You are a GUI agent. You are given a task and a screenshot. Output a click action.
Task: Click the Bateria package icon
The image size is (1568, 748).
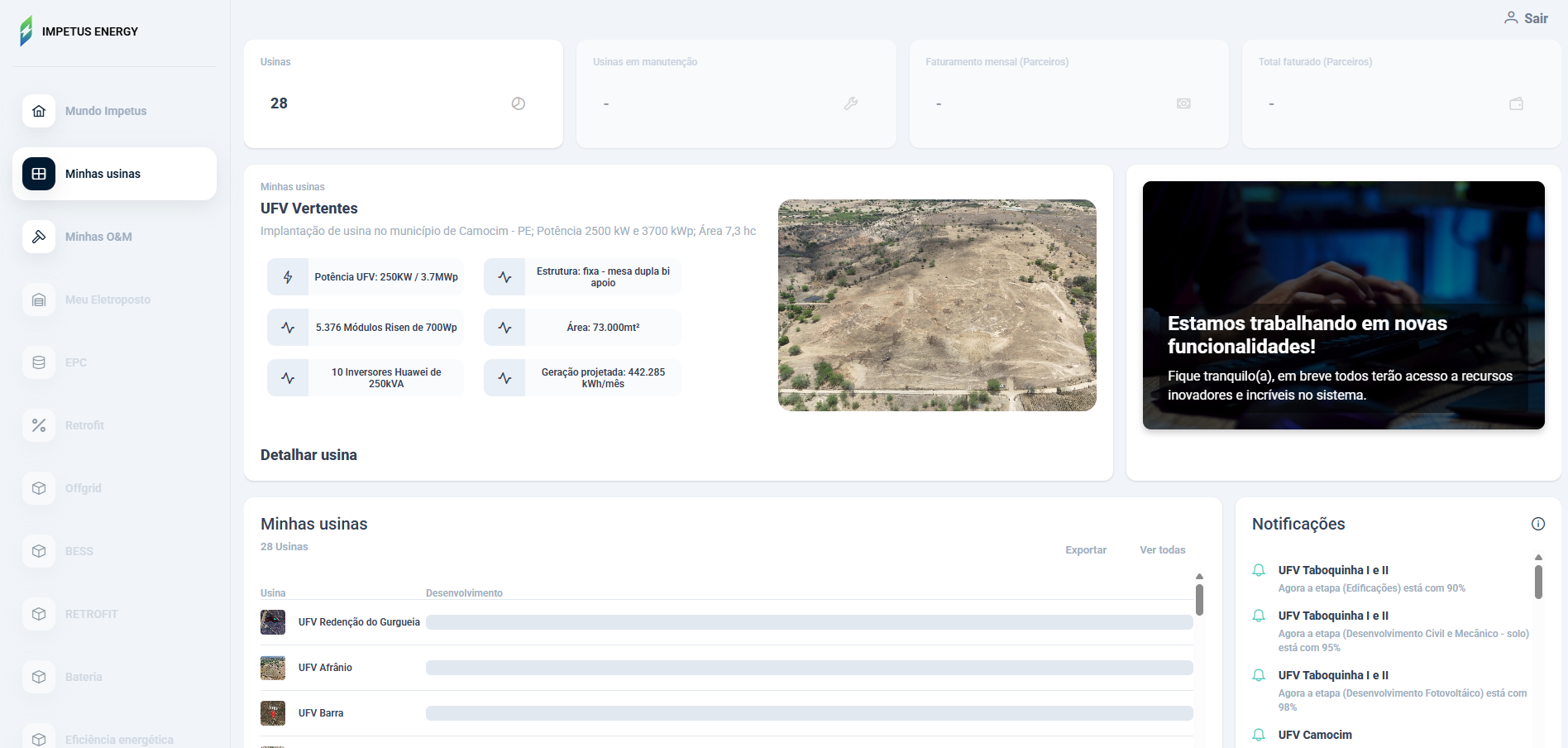38,677
